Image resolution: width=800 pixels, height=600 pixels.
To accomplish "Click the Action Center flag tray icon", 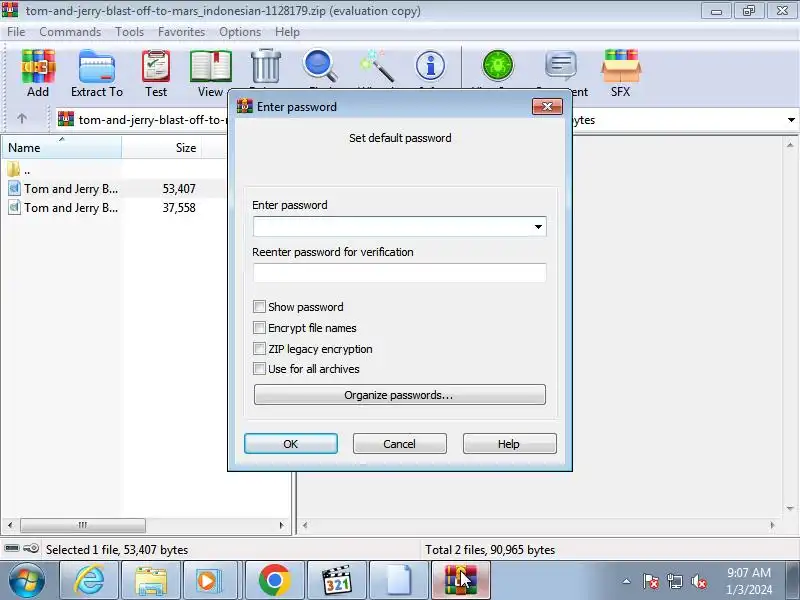I will click(x=651, y=581).
